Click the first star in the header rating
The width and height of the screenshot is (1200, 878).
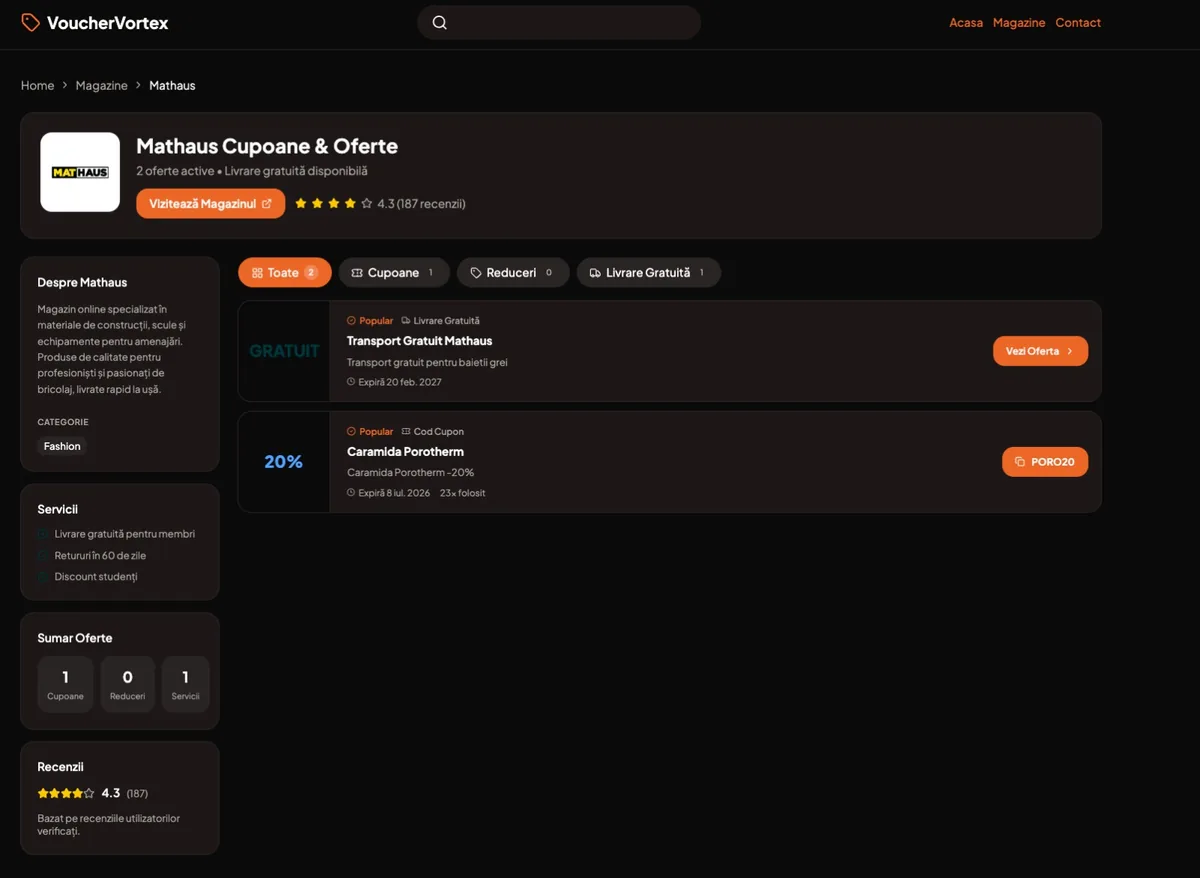pyautogui.click(x=301, y=204)
